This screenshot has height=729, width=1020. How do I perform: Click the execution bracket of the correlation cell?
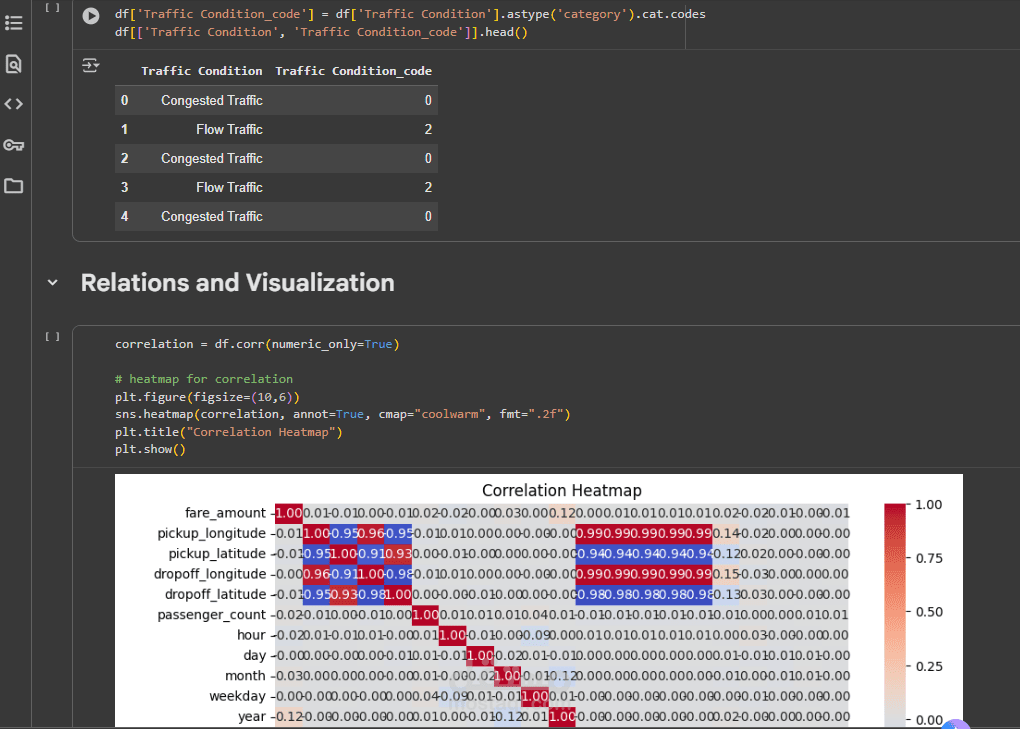[x=53, y=337]
